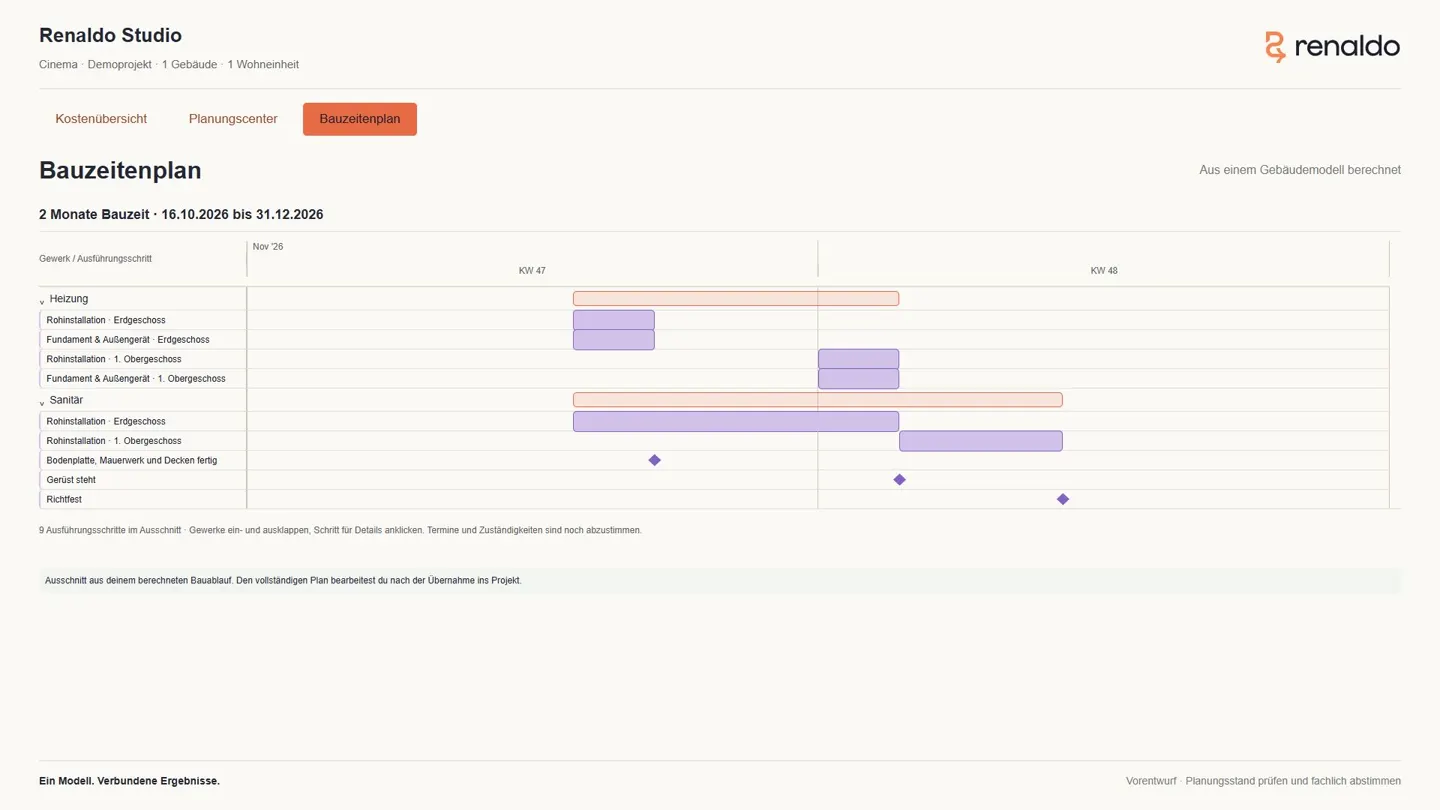Screen dimensions: 1440x810
Task: Open the Kostenübersicht tab
Action: click(101, 119)
